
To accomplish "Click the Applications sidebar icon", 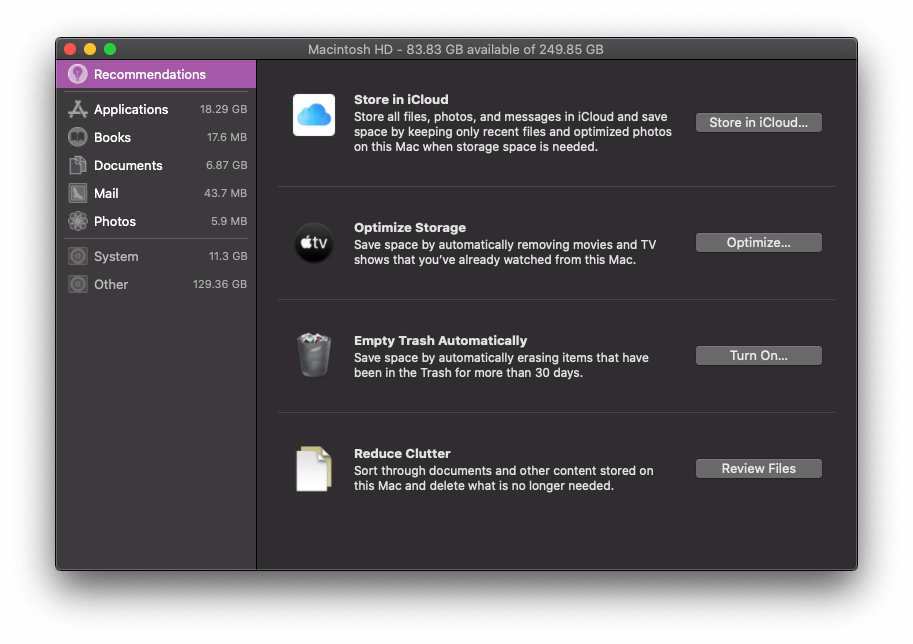I will click(x=77, y=109).
